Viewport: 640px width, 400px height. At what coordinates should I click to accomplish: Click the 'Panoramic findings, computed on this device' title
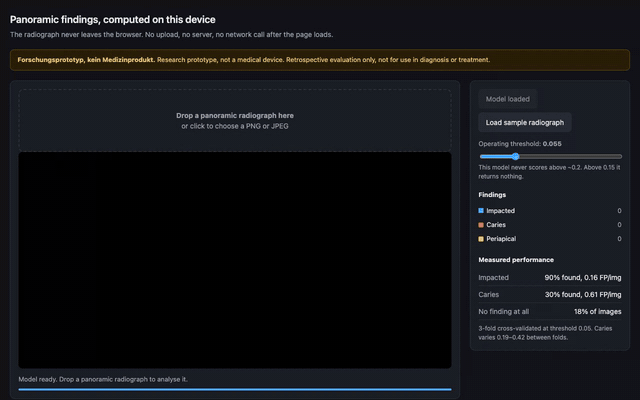pos(113,20)
